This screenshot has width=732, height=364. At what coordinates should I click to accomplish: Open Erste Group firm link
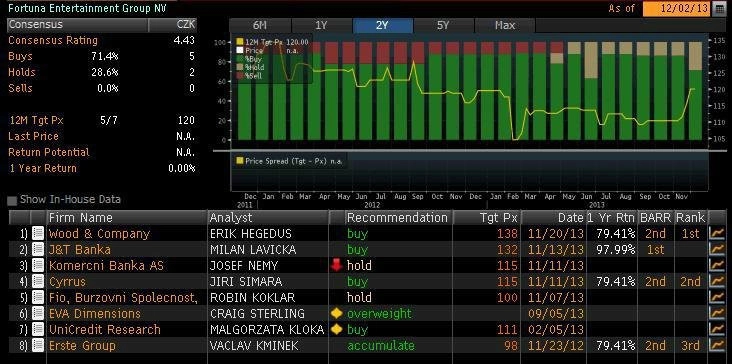82,345
